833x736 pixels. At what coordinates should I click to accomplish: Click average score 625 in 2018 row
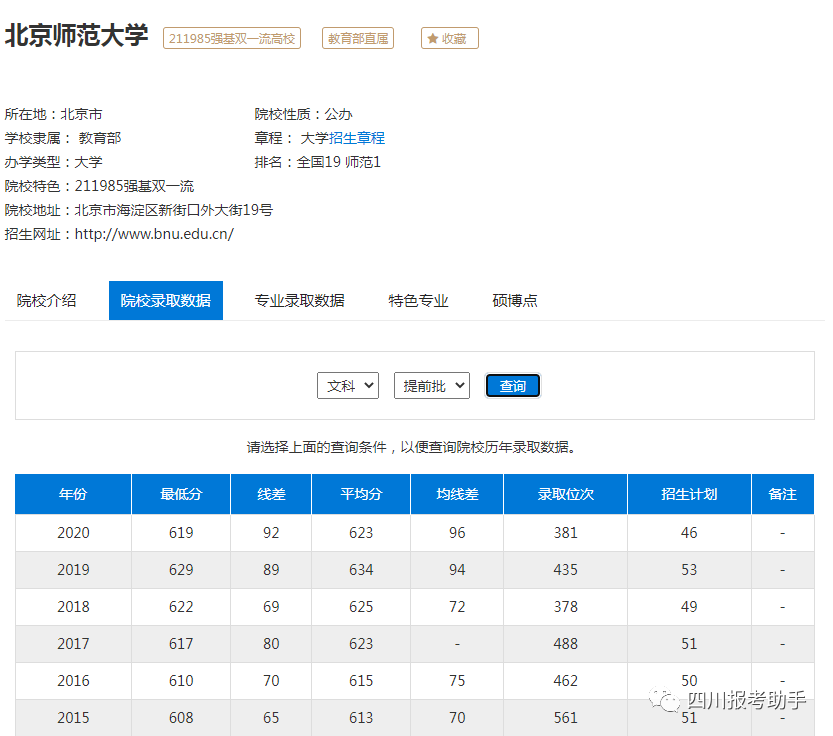pyautogui.click(x=361, y=607)
